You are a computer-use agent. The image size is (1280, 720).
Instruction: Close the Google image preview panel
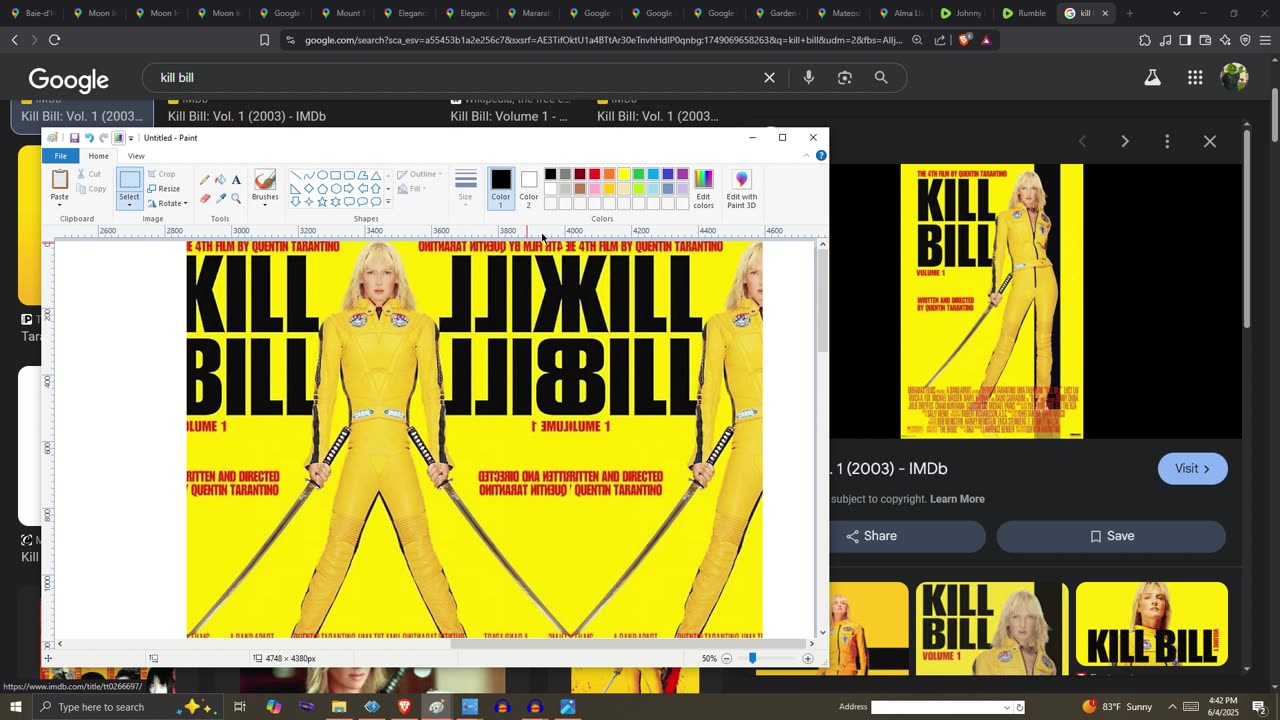(x=1210, y=141)
